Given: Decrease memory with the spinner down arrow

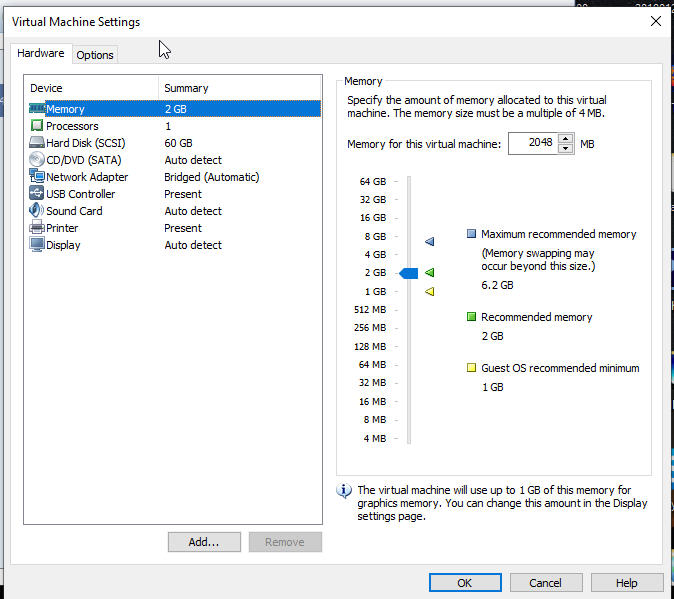Looking at the screenshot, I should (566, 149).
